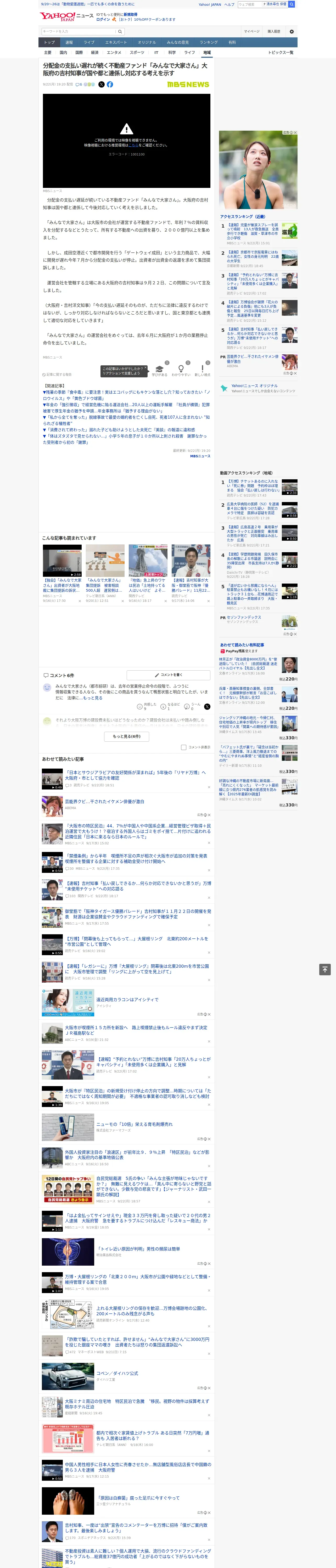Open ランキング tab
Viewport: 336px width, 1568px height.
click(x=209, y=43)
